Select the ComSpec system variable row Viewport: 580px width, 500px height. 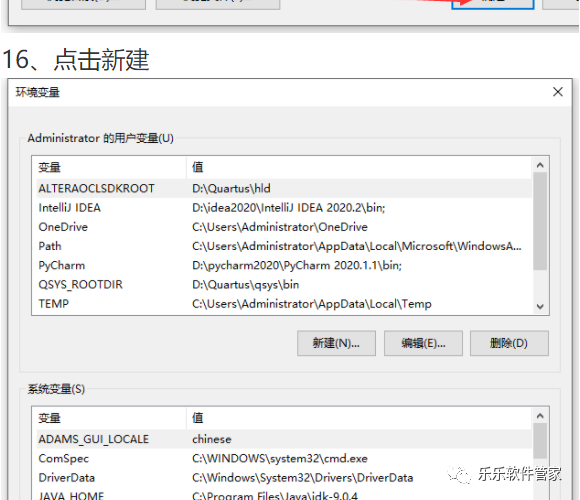(284, 459)
